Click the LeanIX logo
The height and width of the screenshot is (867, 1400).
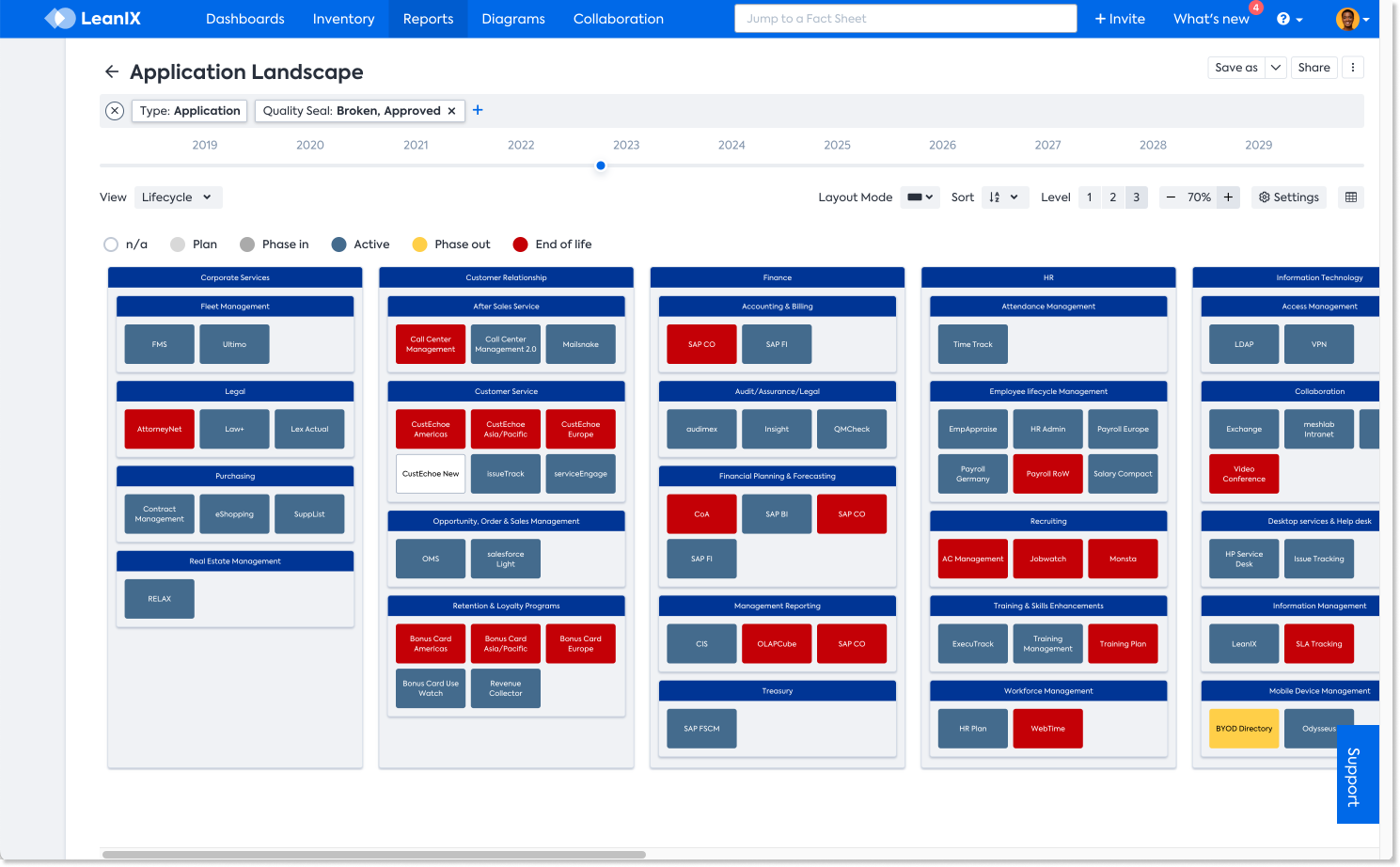(x=92, y=18)
